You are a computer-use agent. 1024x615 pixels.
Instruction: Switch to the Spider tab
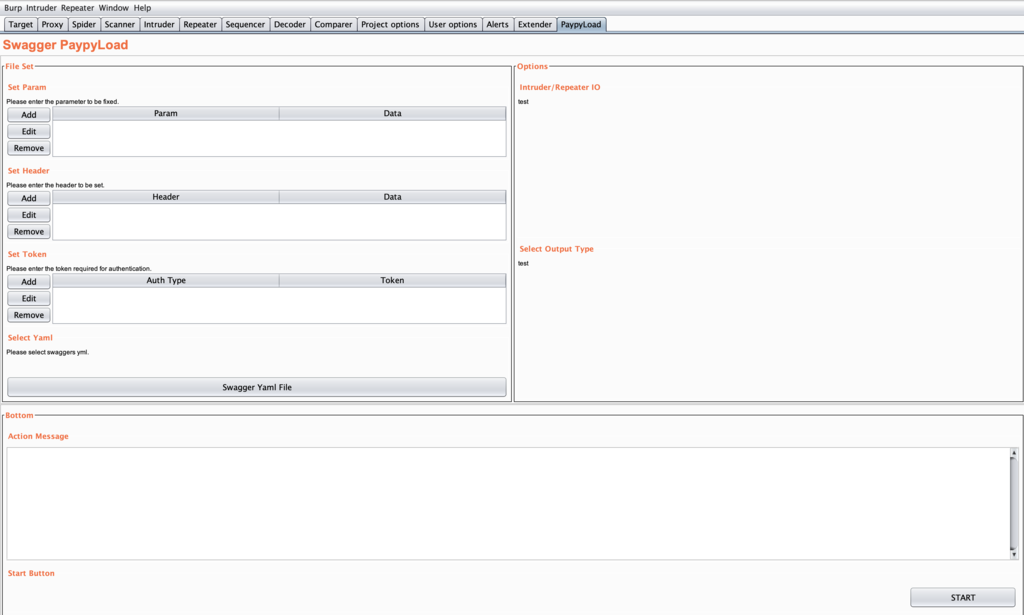[x=84, y=24]
